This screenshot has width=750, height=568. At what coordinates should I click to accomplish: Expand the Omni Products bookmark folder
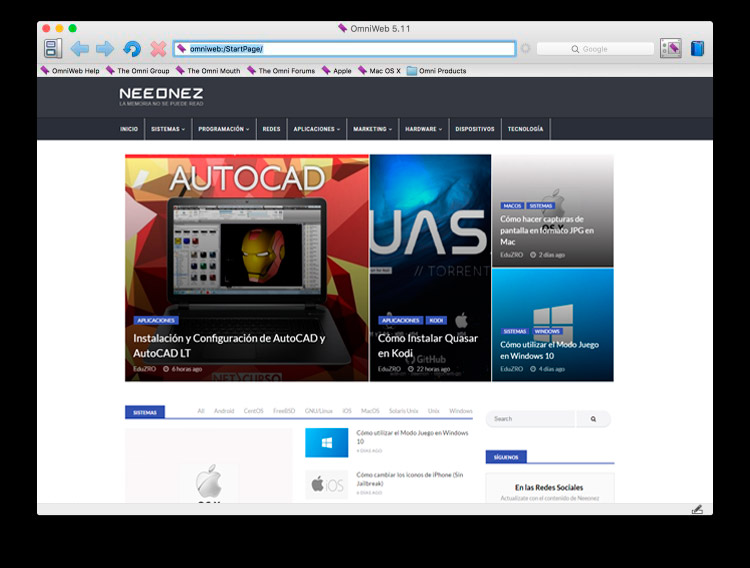(x=436, y=71)
